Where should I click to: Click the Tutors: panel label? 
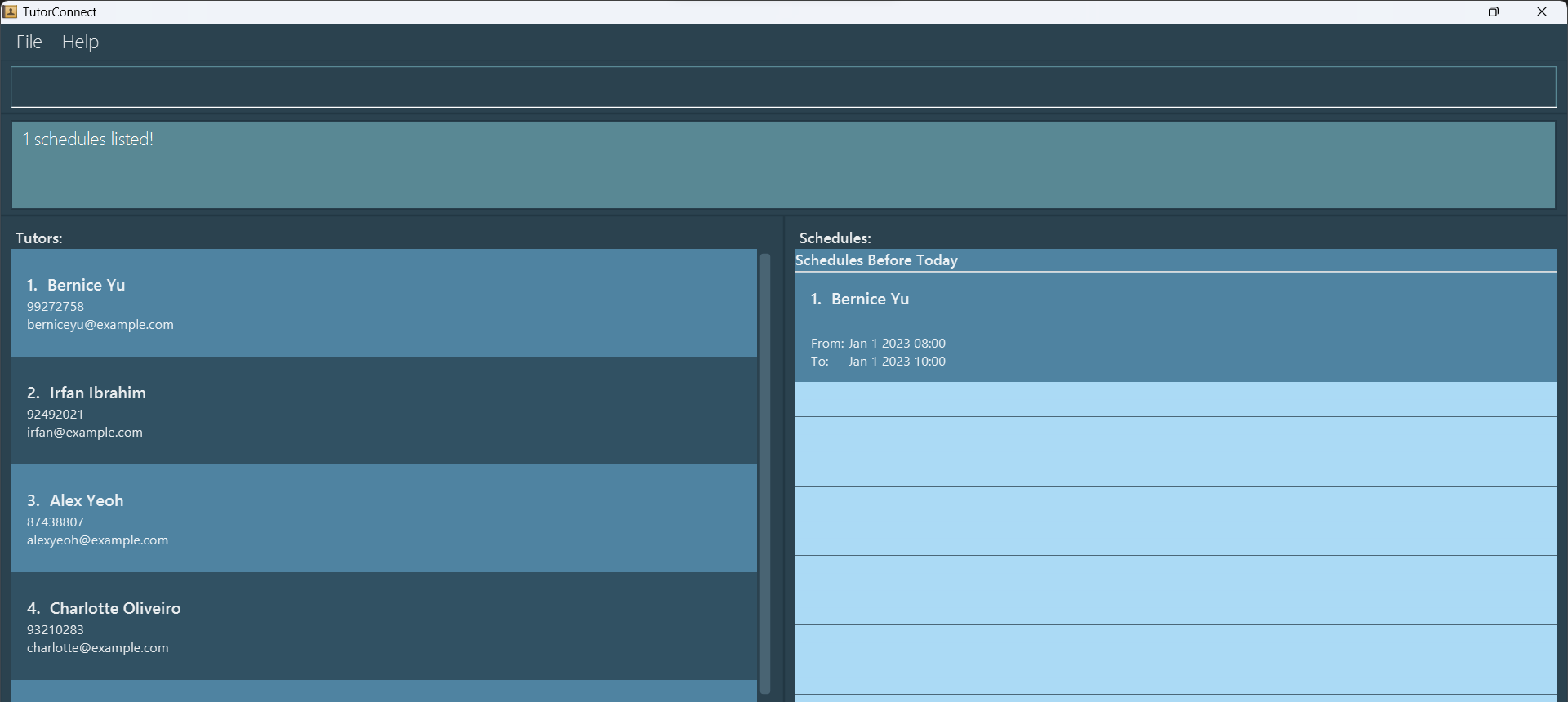pyautogui.click(x=39, y=238)
